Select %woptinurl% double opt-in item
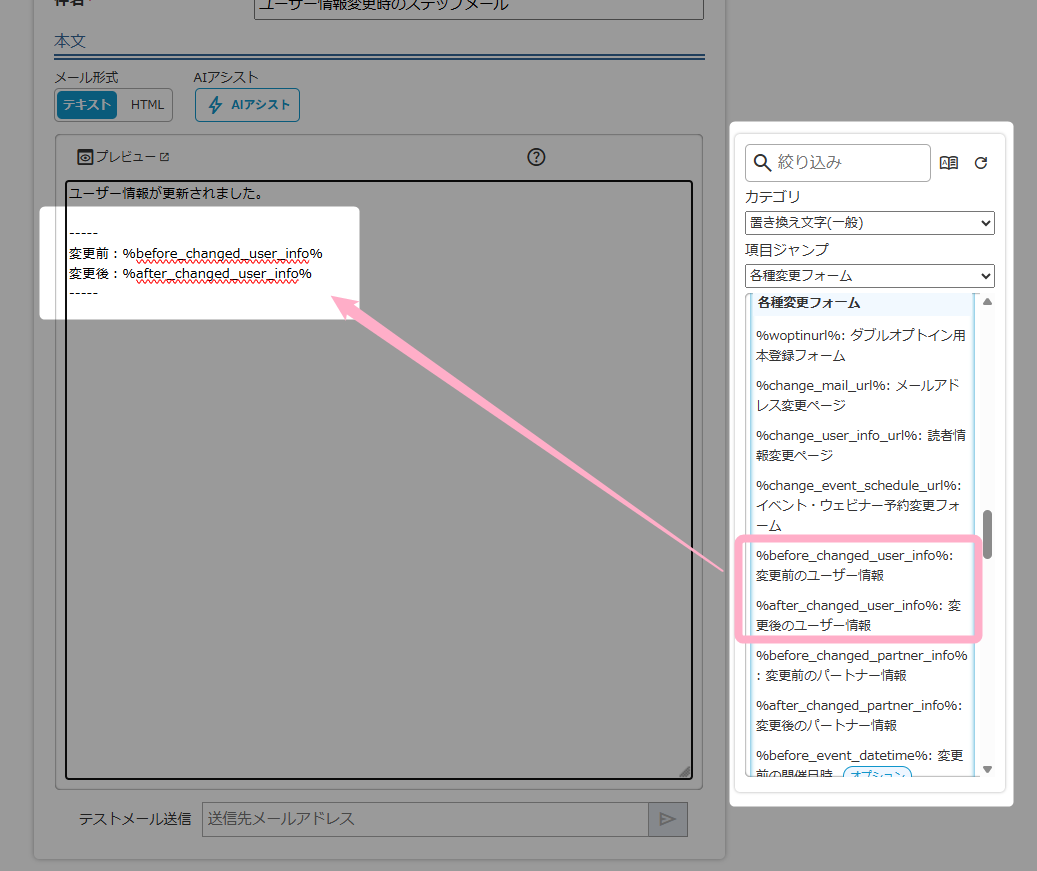Screen dimensions: 1037x871 pyautogui.click(x=859, y=345)
